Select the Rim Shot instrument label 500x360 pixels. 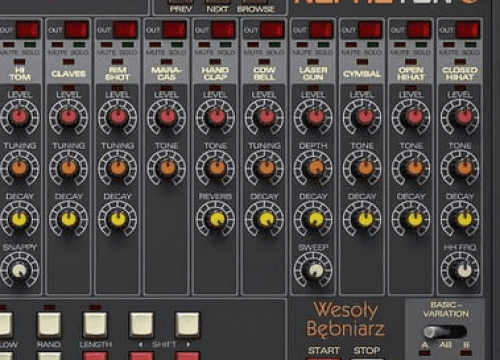click(117, 74)
